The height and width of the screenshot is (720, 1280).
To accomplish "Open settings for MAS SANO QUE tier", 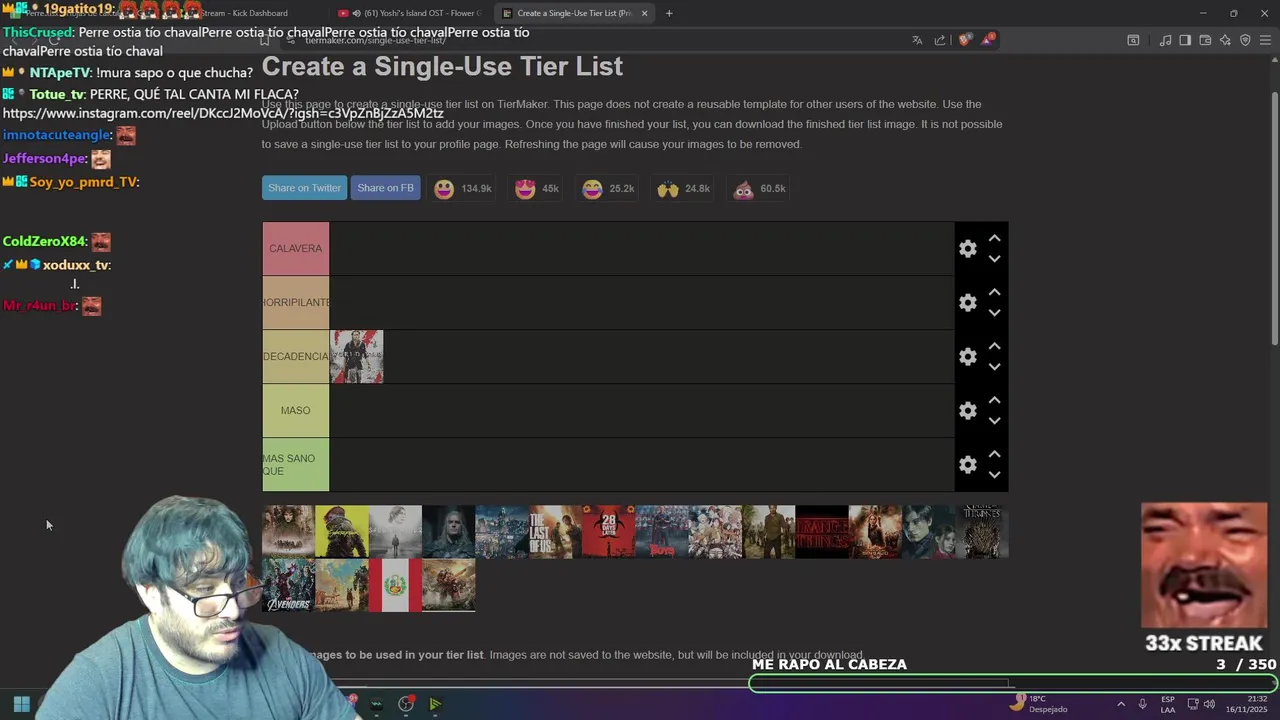I will click(967, 465).
